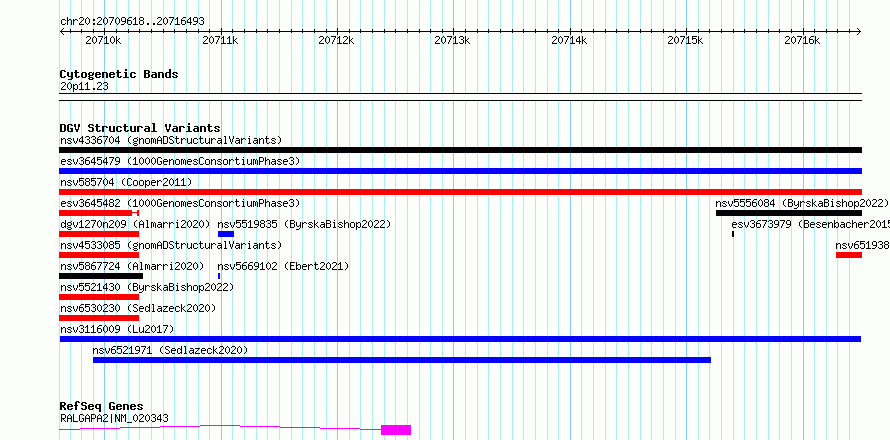
Task: Select the red dgv1270n209 variant bar
Action: point(99,234)
